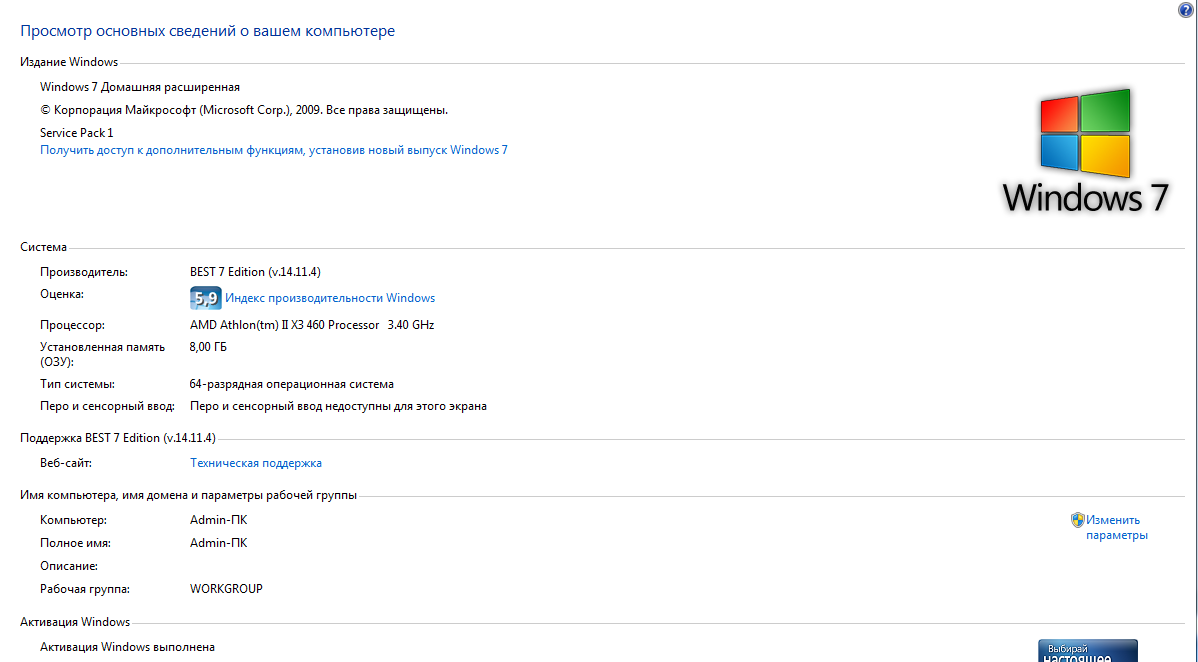Click the 64-разрядная операционная система text
The height and width of the screenshot is (662, 1198).
pyautogui.click(x=292, y=384)
